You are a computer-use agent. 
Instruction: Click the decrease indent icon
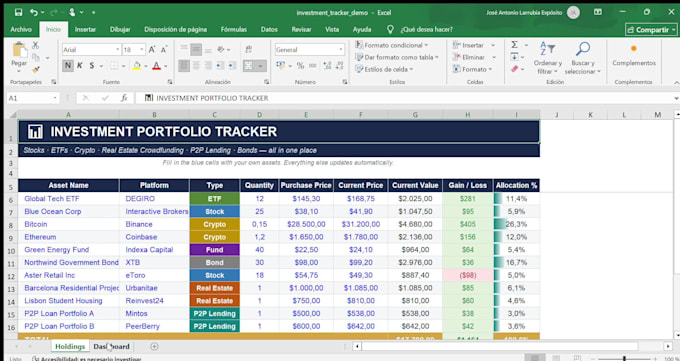pos(220,66)
